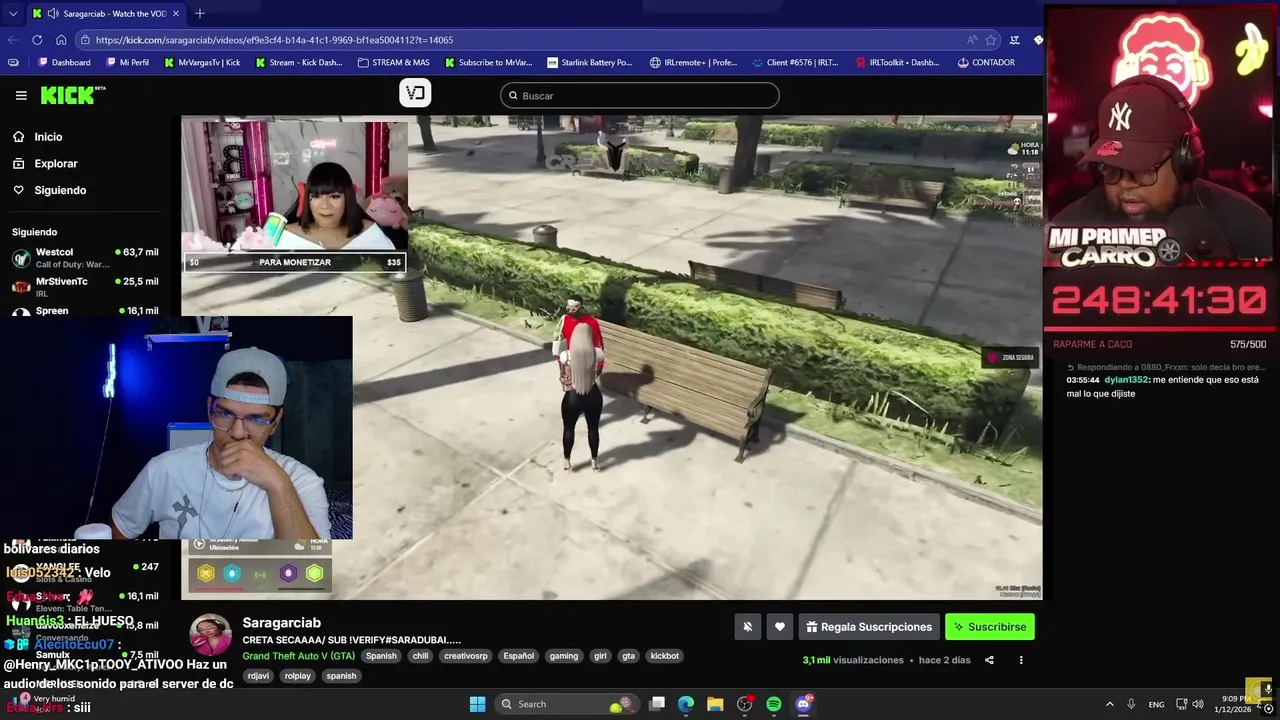
Task: Select the Español tag
Action: click(518, 656)
